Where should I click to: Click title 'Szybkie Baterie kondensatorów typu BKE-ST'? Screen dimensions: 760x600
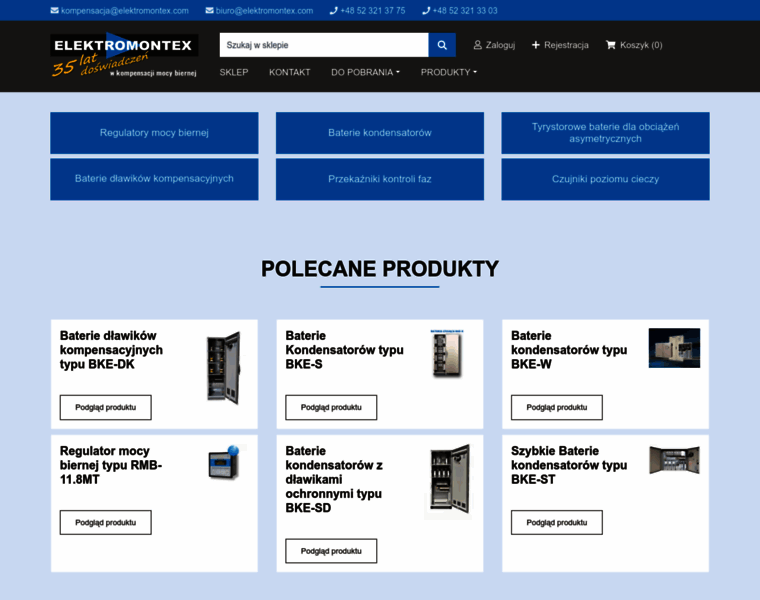569,465
